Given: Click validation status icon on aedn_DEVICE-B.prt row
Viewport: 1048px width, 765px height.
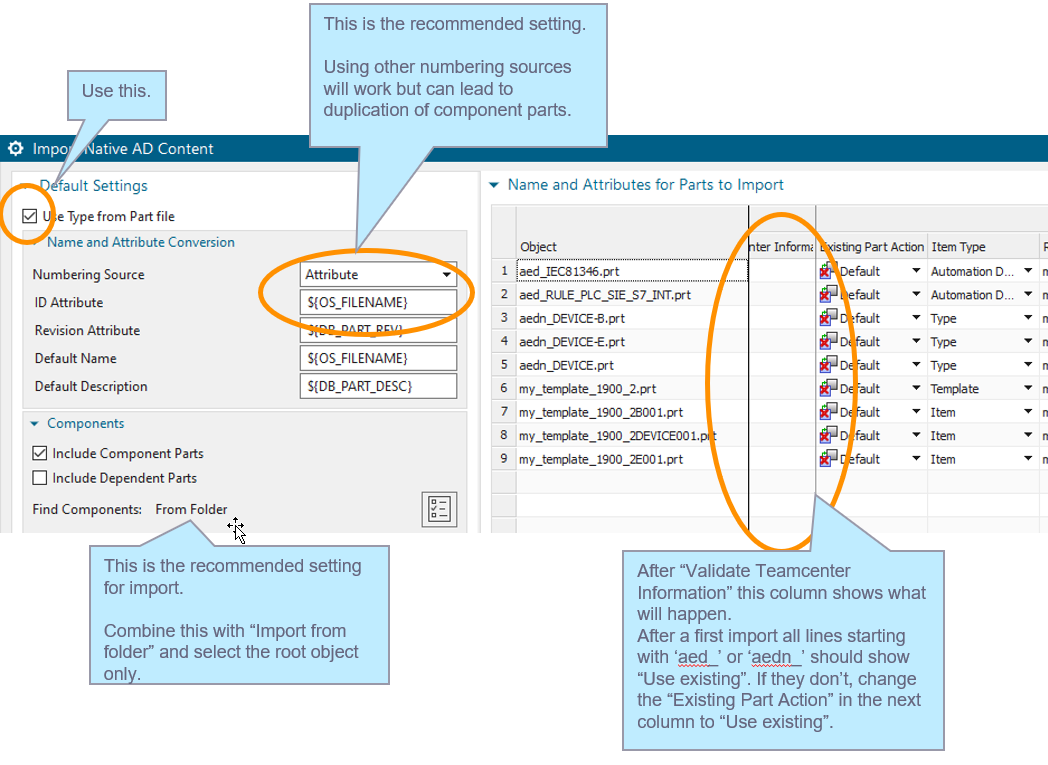Looking at the screenshot, I should point(826,317).
